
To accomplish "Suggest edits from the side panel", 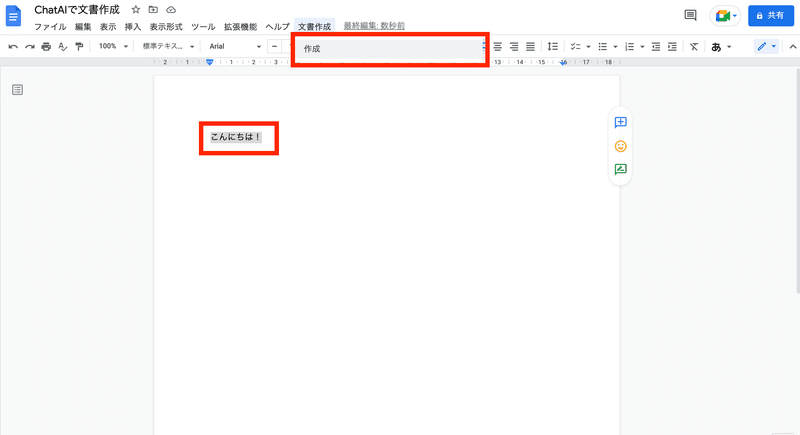I will (620, 169).
